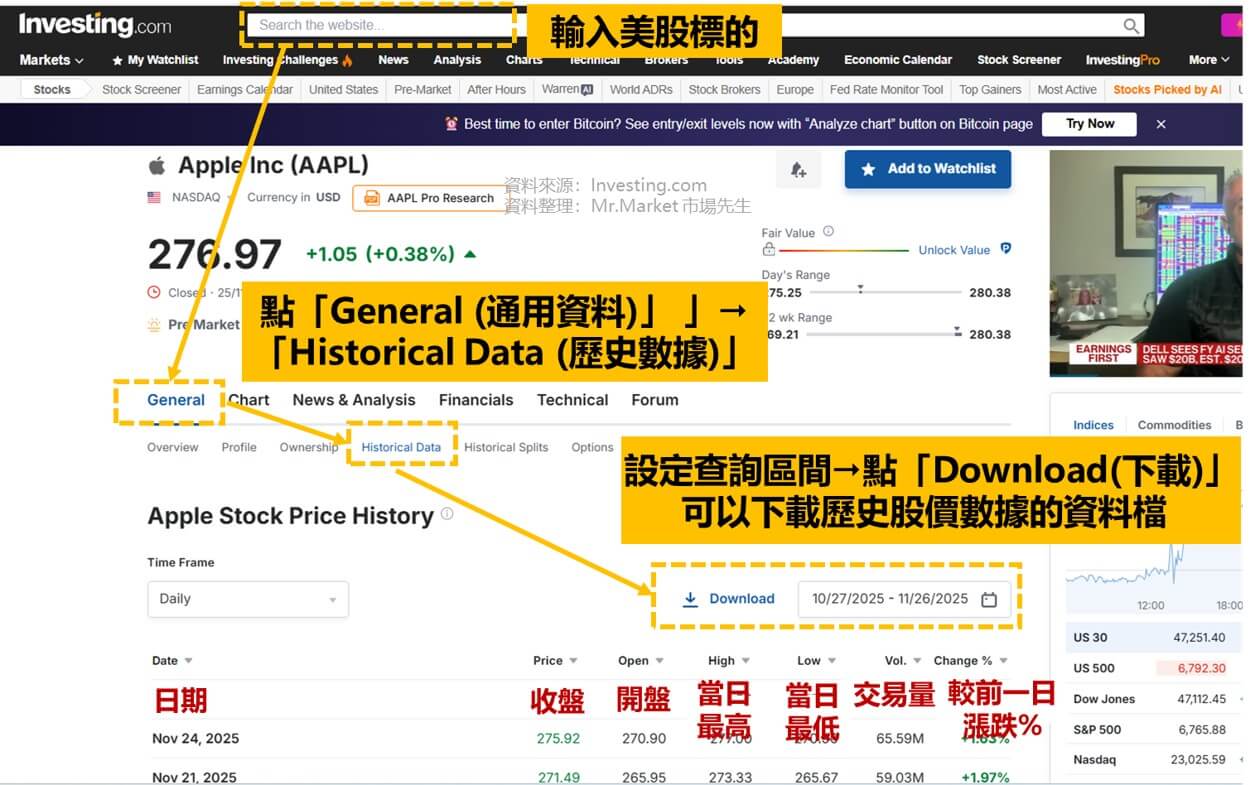
Task: Click the AAPL Pro Research badge
Action: click(430, 198)
